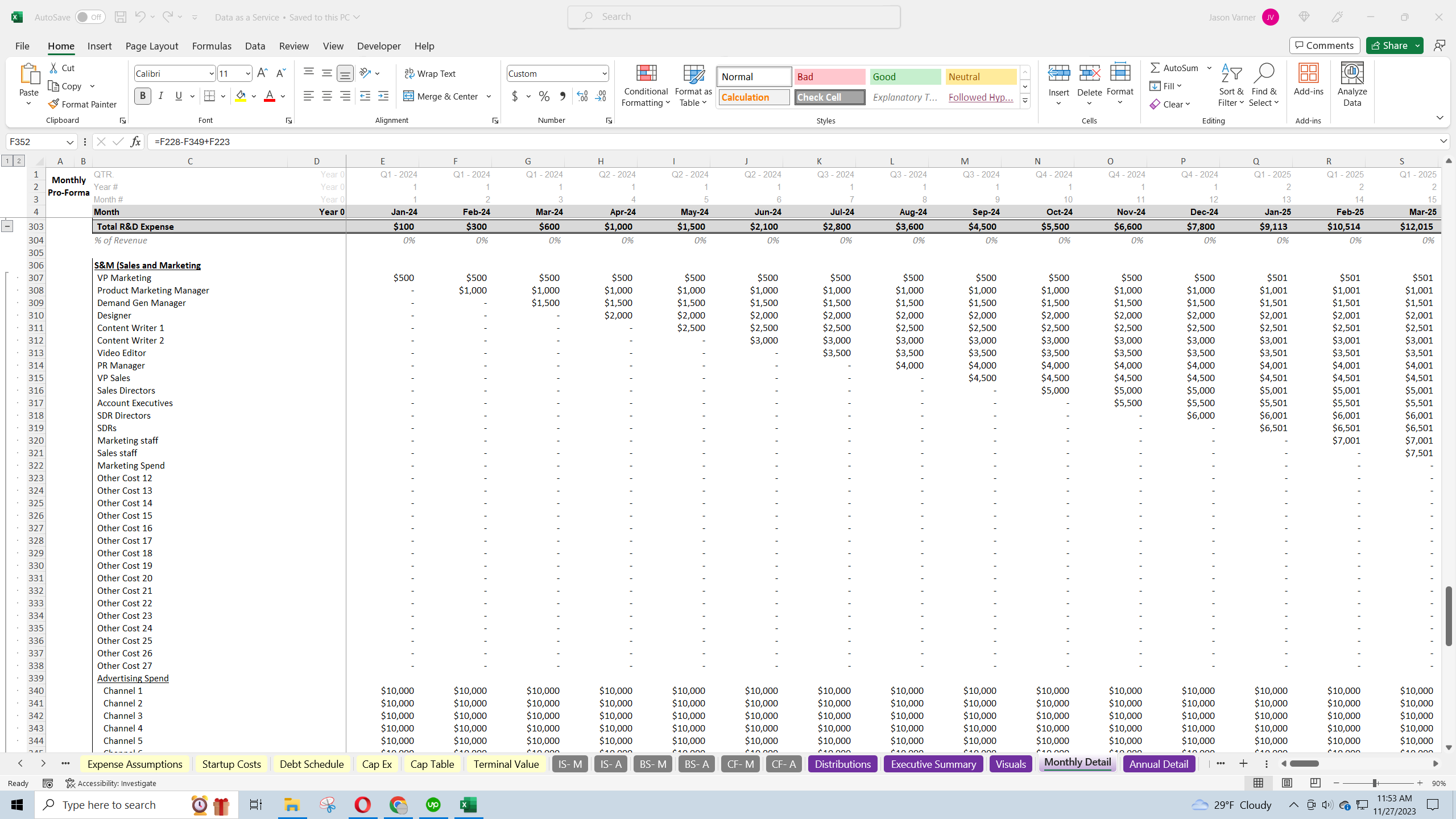The height and width of the screenshot is (819, 1456).
Task: Toggle Wrap Text on selected cells
Action: tap(431, 73)
